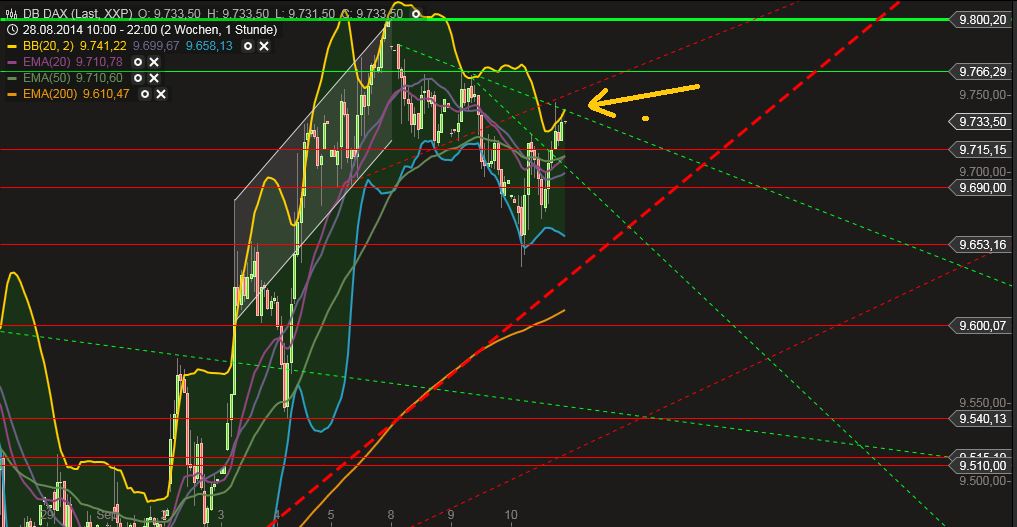Click the clock icon beside the date range

click(x=12, y=30)
